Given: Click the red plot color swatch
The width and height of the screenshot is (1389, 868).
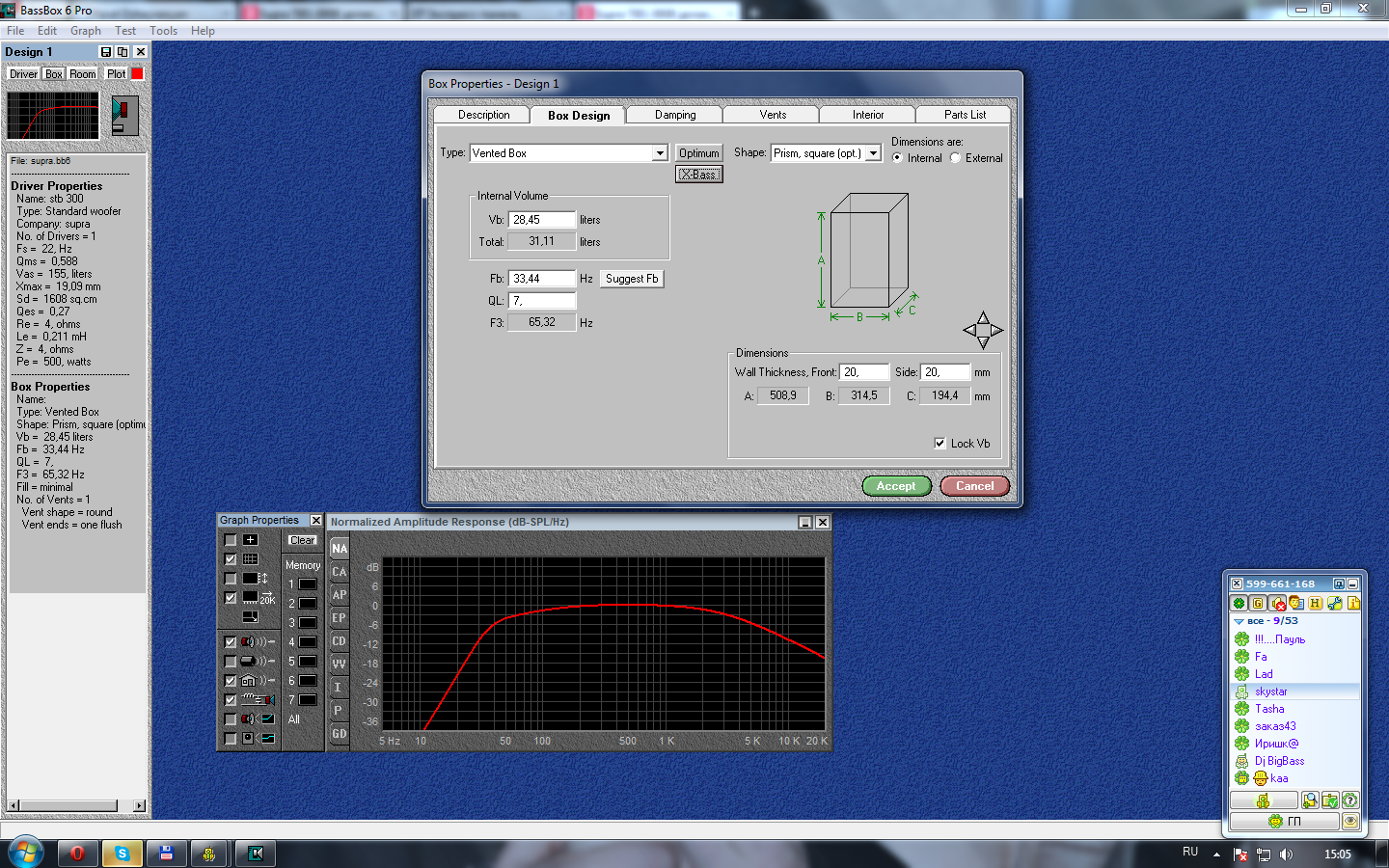Looking at the screenshot, I should (x=137, y=73).
